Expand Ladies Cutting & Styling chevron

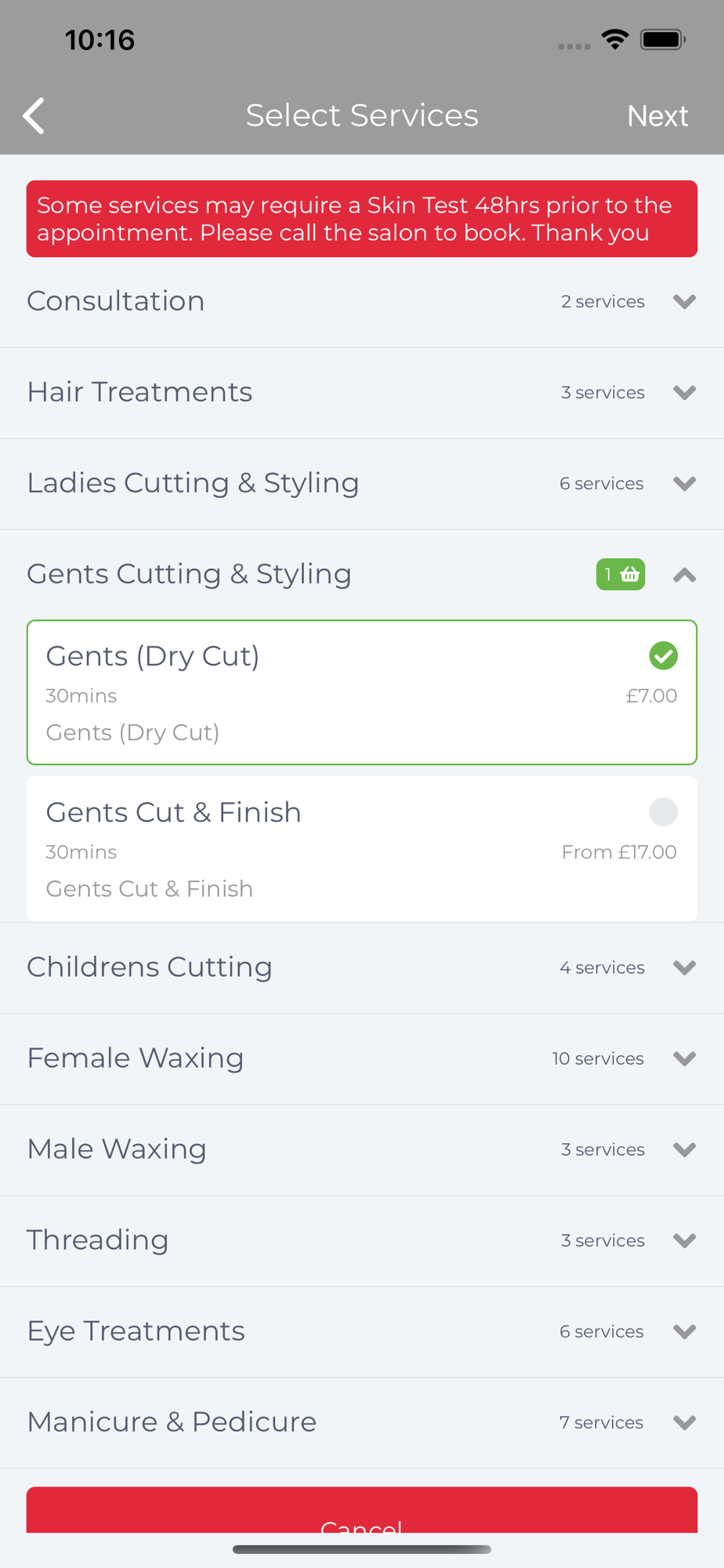point(685,484)
